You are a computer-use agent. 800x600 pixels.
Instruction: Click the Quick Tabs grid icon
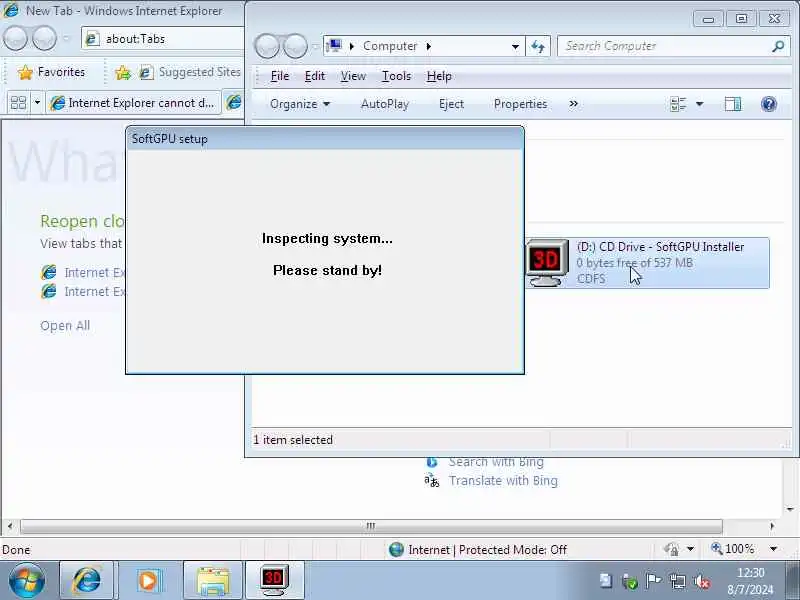click(x=18, y=103)
